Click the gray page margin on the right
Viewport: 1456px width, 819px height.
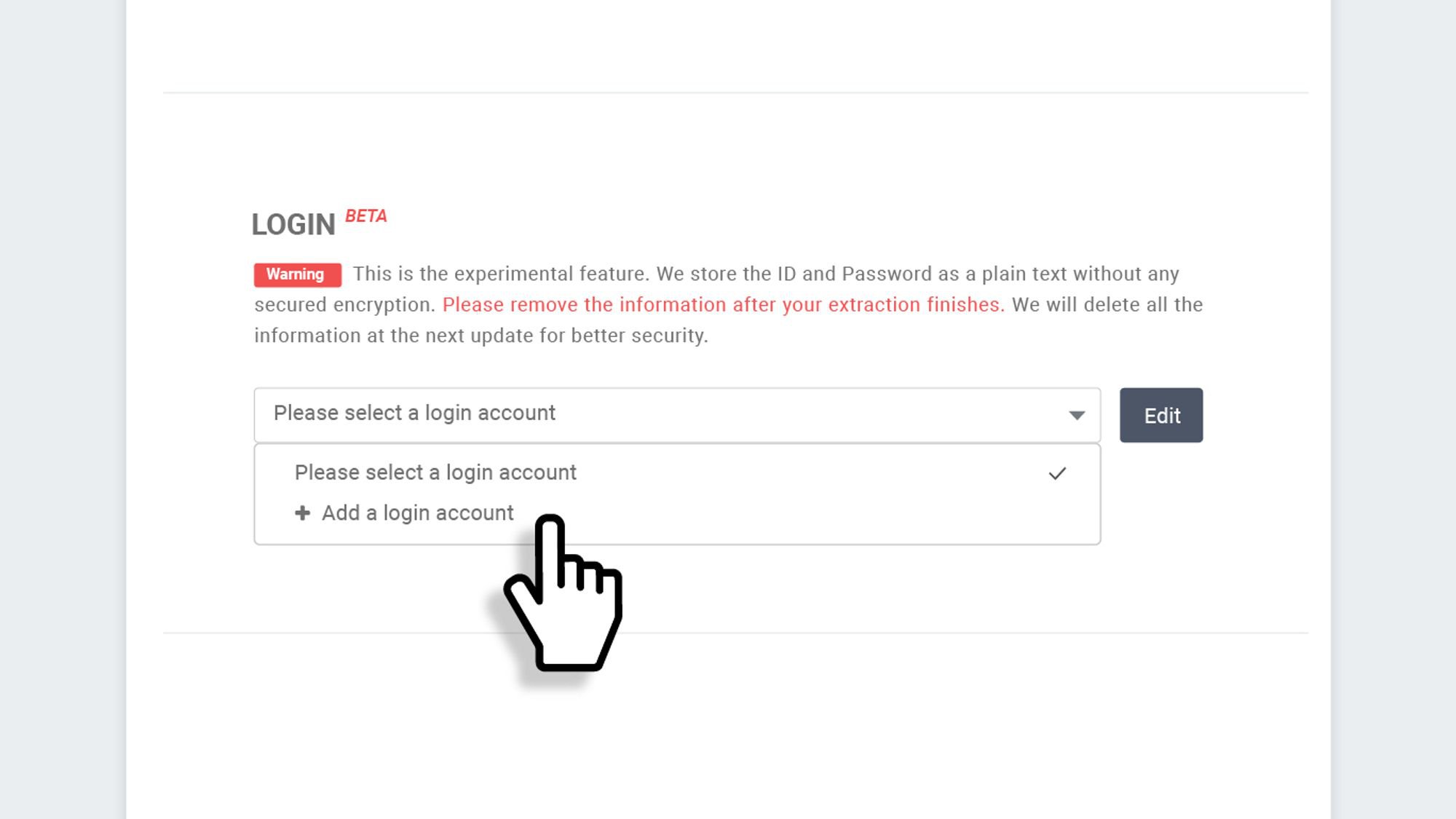point(1394,408)
